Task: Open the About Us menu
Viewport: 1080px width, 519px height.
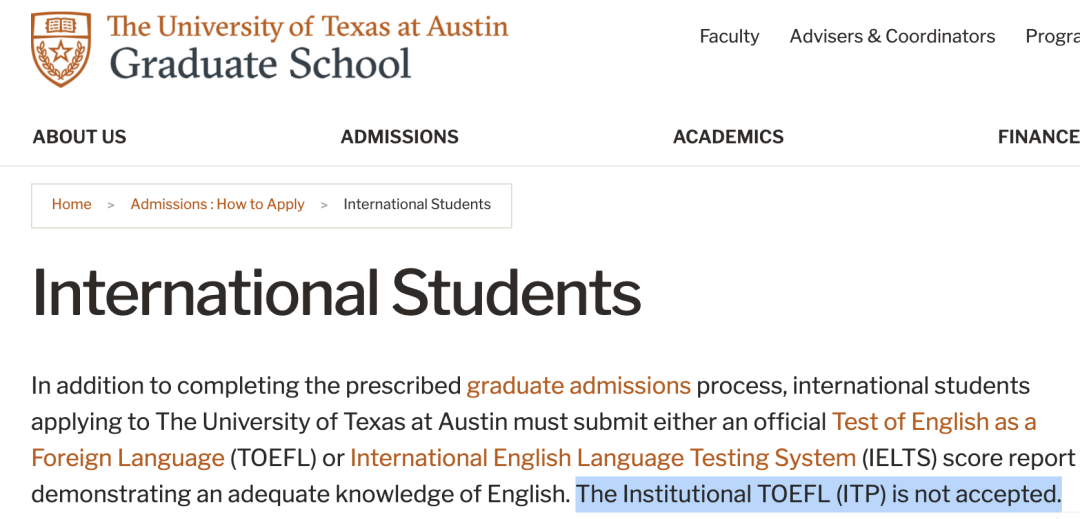Action: 79,137
